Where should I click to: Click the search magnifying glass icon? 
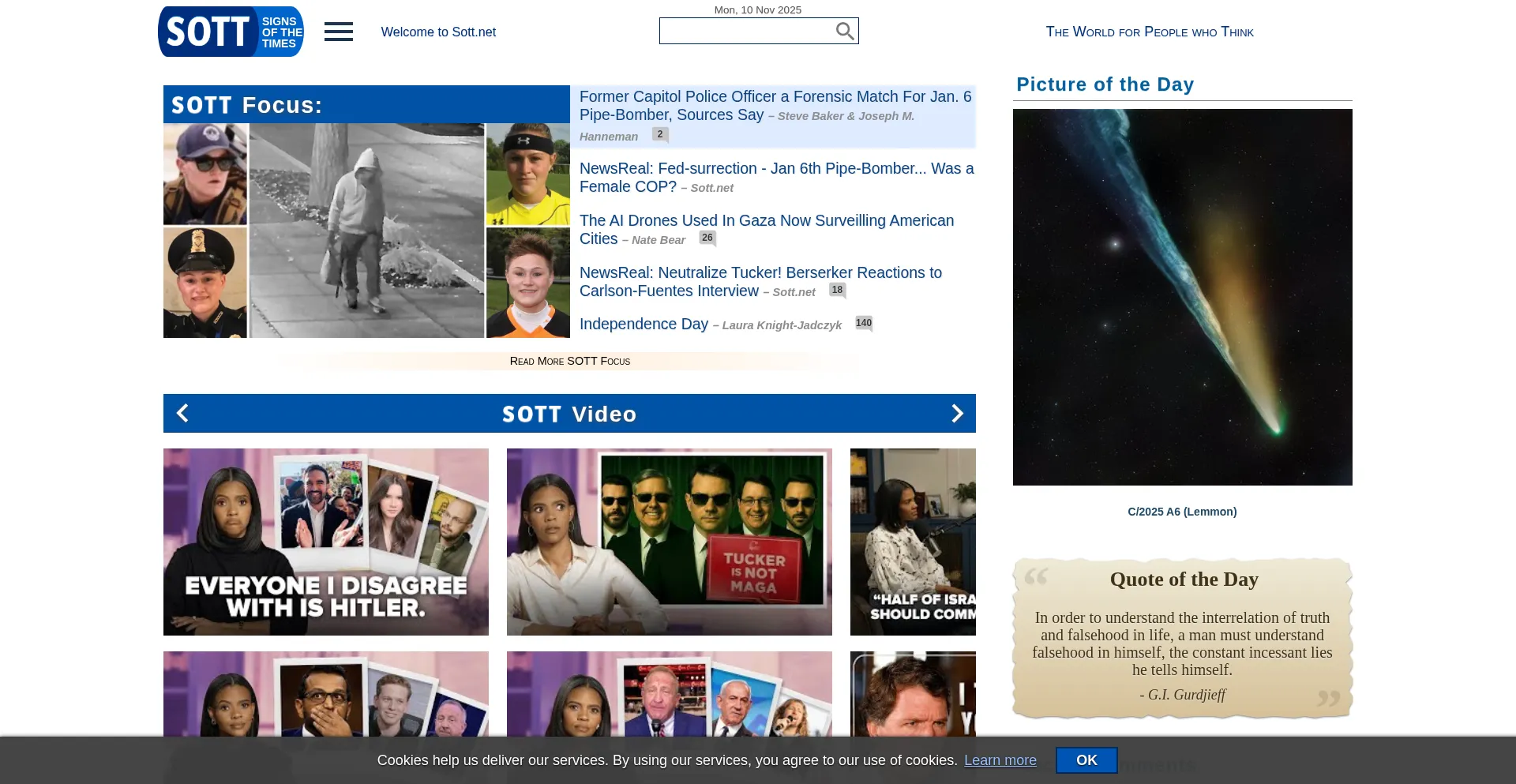pyautogui.click(x=844, y=31)
